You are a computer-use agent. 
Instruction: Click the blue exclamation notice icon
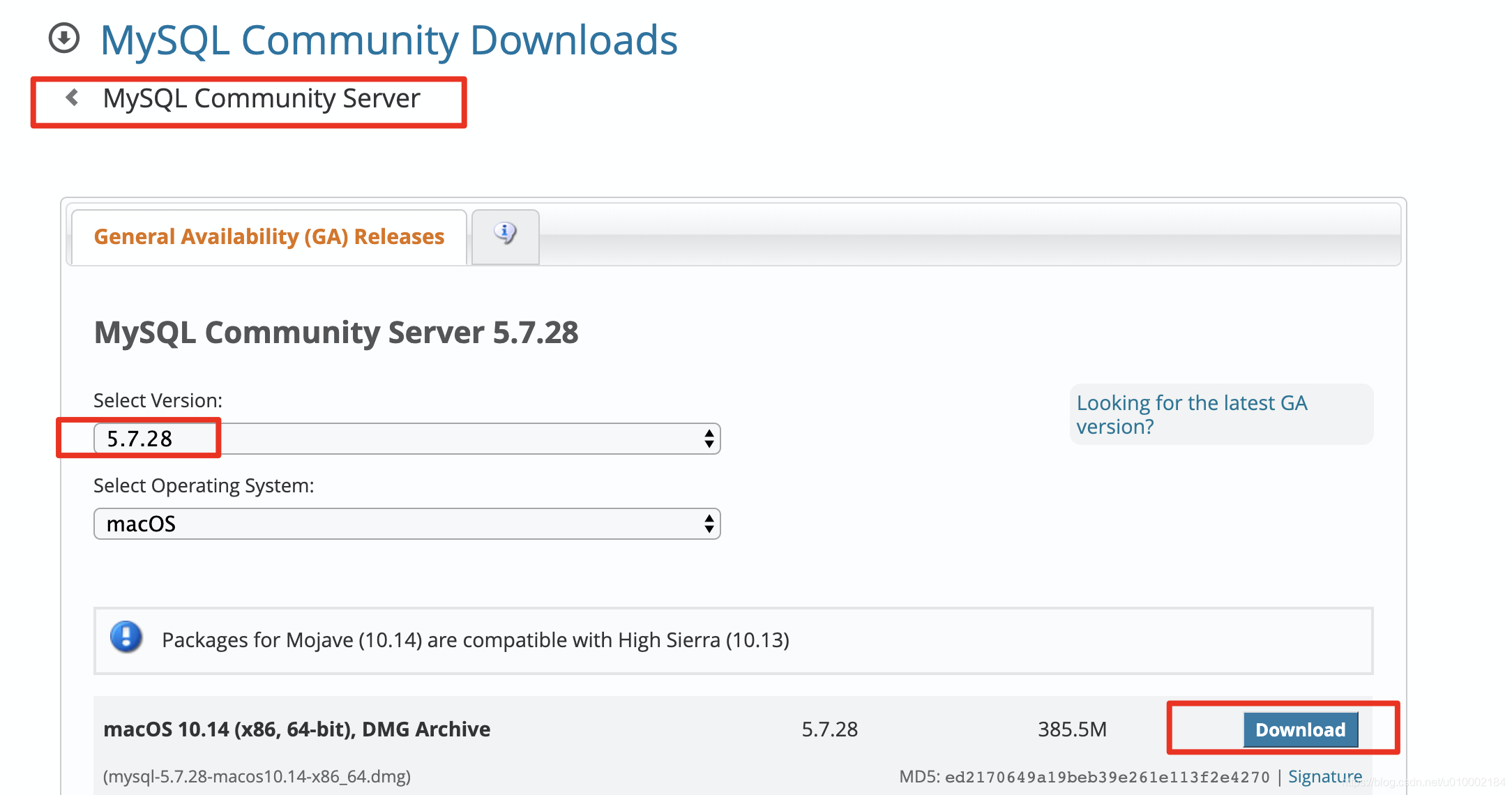coord(126,637)
